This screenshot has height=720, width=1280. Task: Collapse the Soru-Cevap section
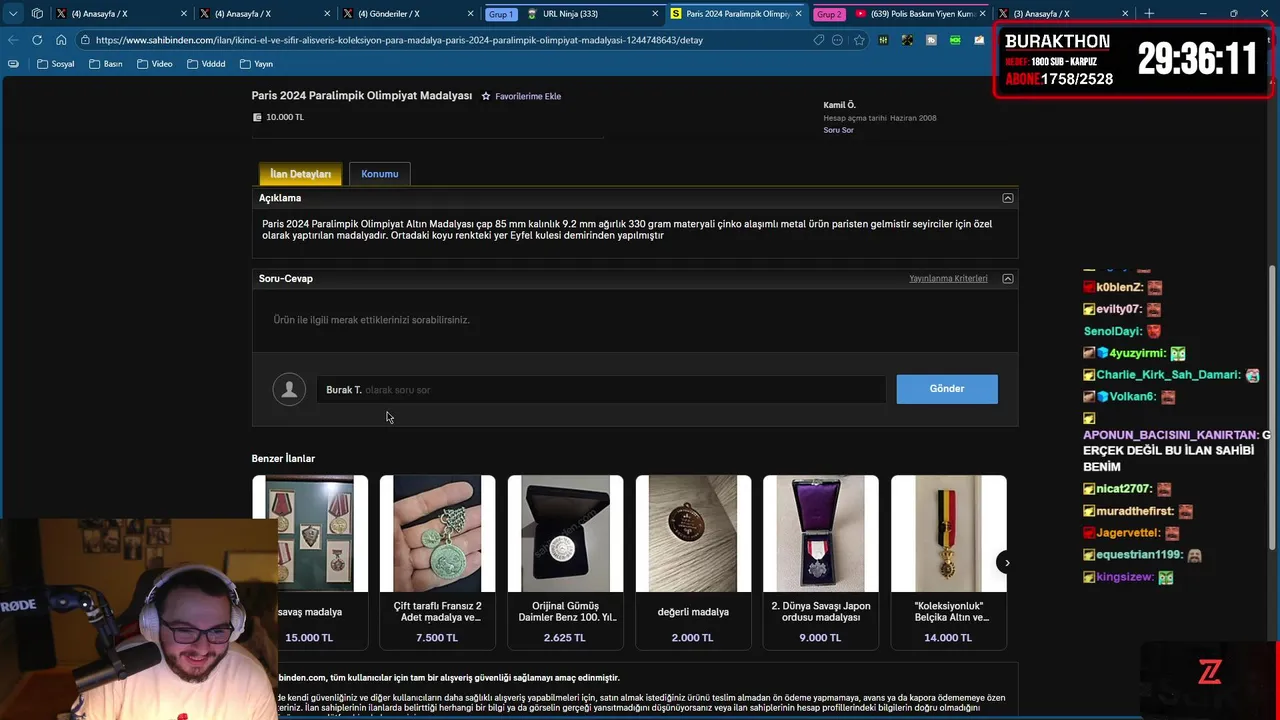[x=1007, y=278]
